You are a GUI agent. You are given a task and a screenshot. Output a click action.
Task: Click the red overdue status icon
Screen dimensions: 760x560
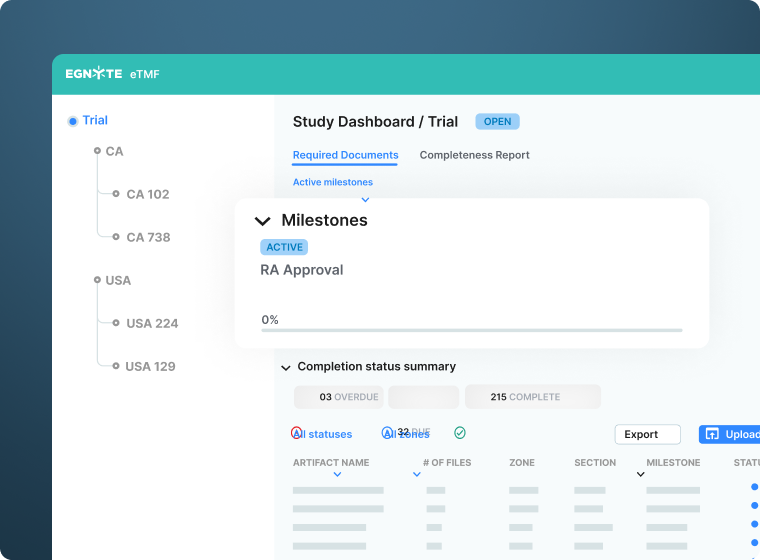(x=296, y=433)
